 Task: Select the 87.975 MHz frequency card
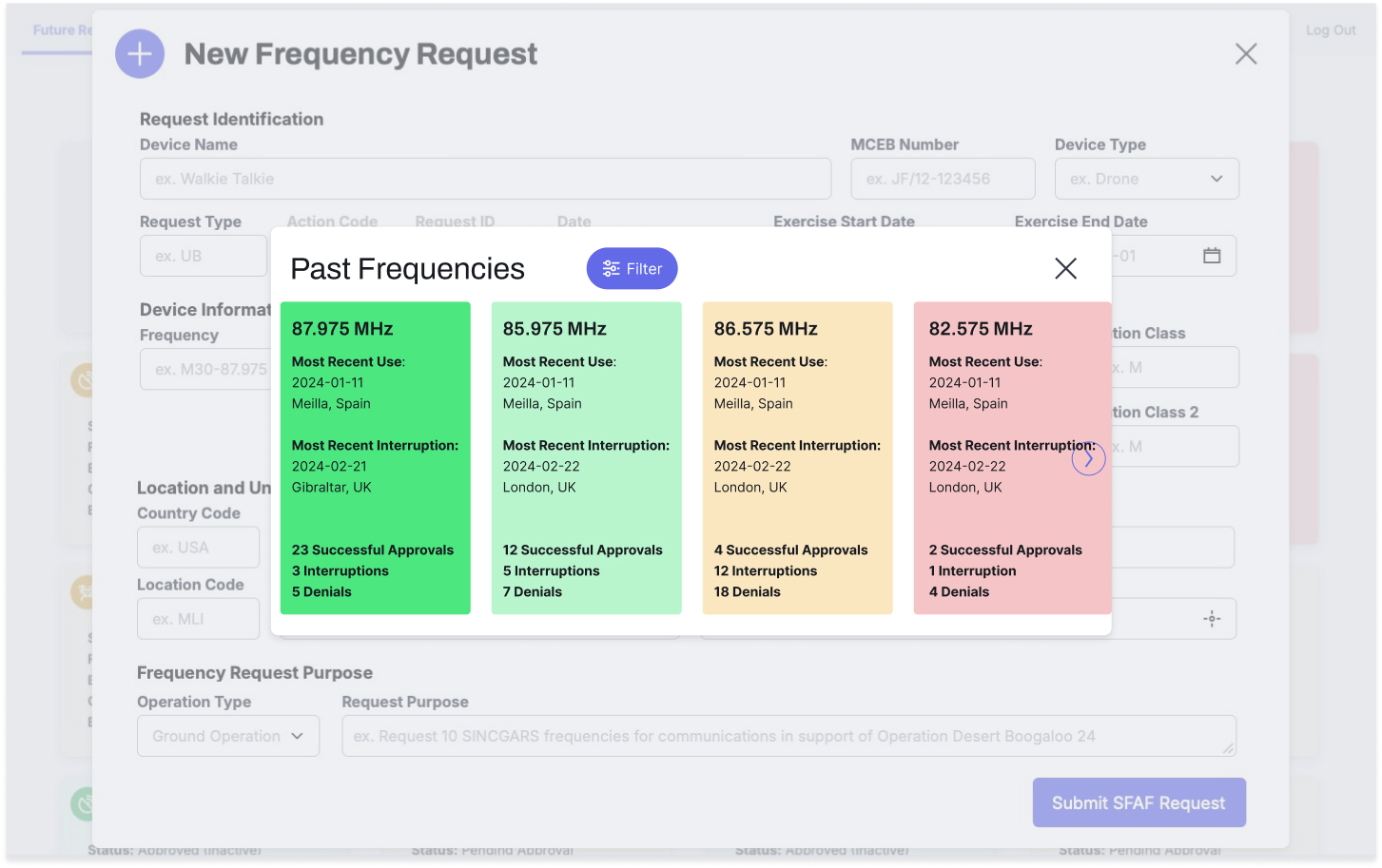click(x=375, y=457)
